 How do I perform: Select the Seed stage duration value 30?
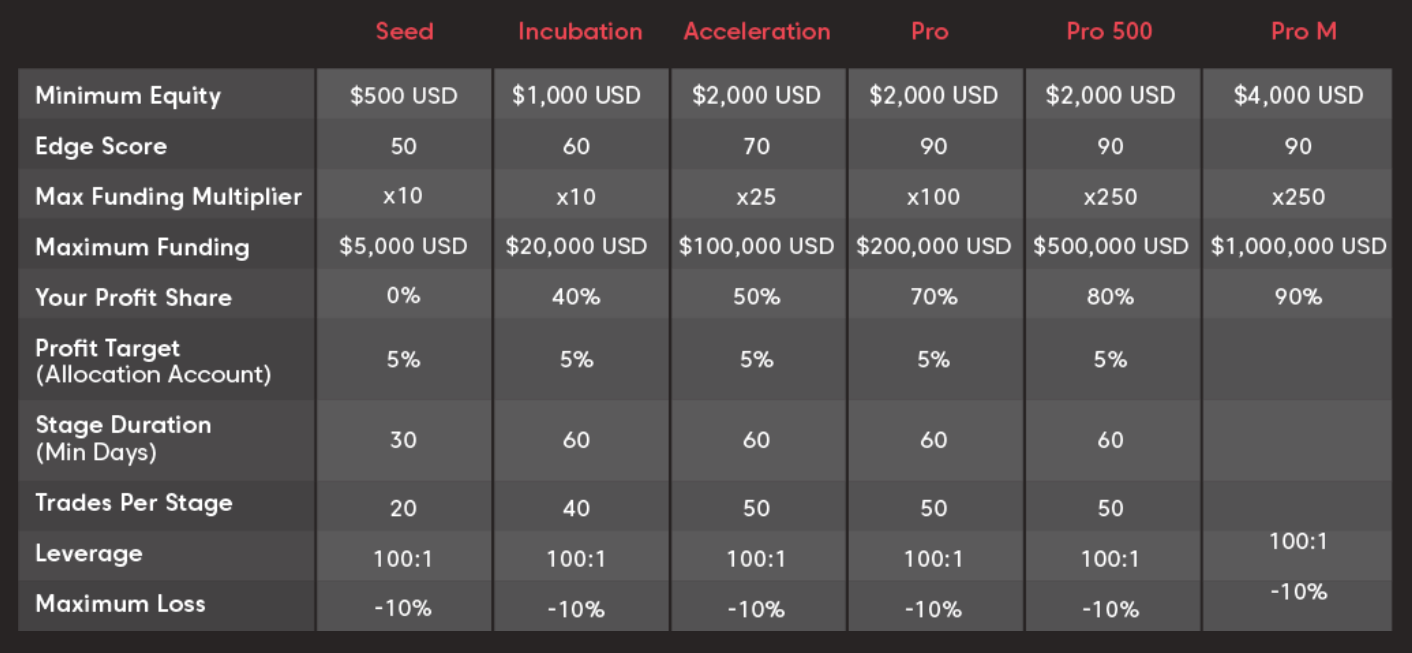[403, 440]
